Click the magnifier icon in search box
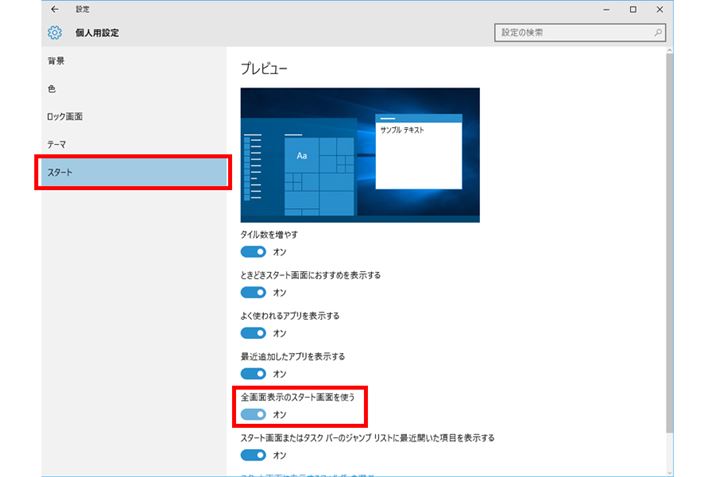Image resolution: width=715 pixels, height=477 pixels. [657, 33]
